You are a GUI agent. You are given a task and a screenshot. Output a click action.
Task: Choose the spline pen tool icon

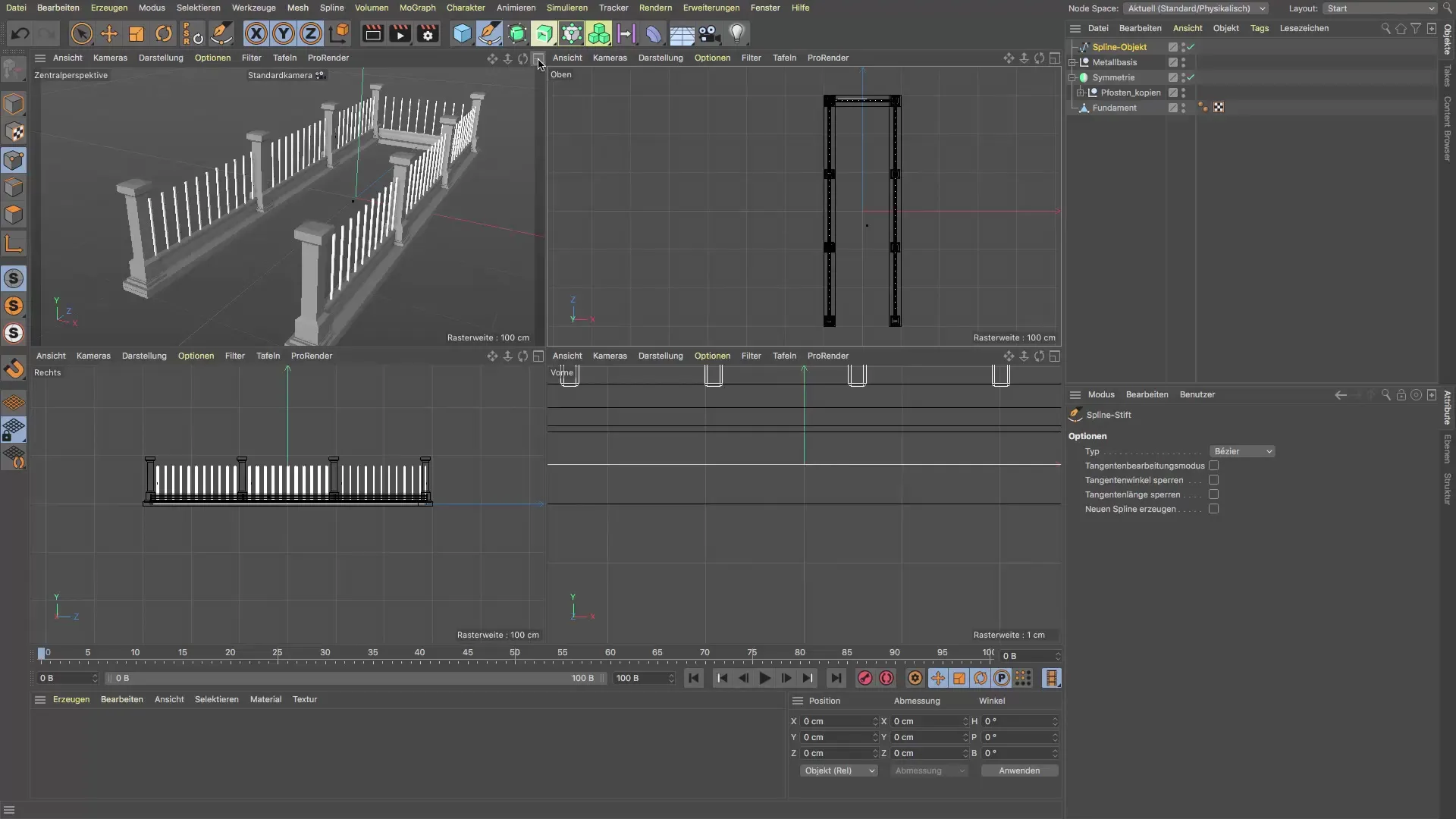(x=490, y=33)
